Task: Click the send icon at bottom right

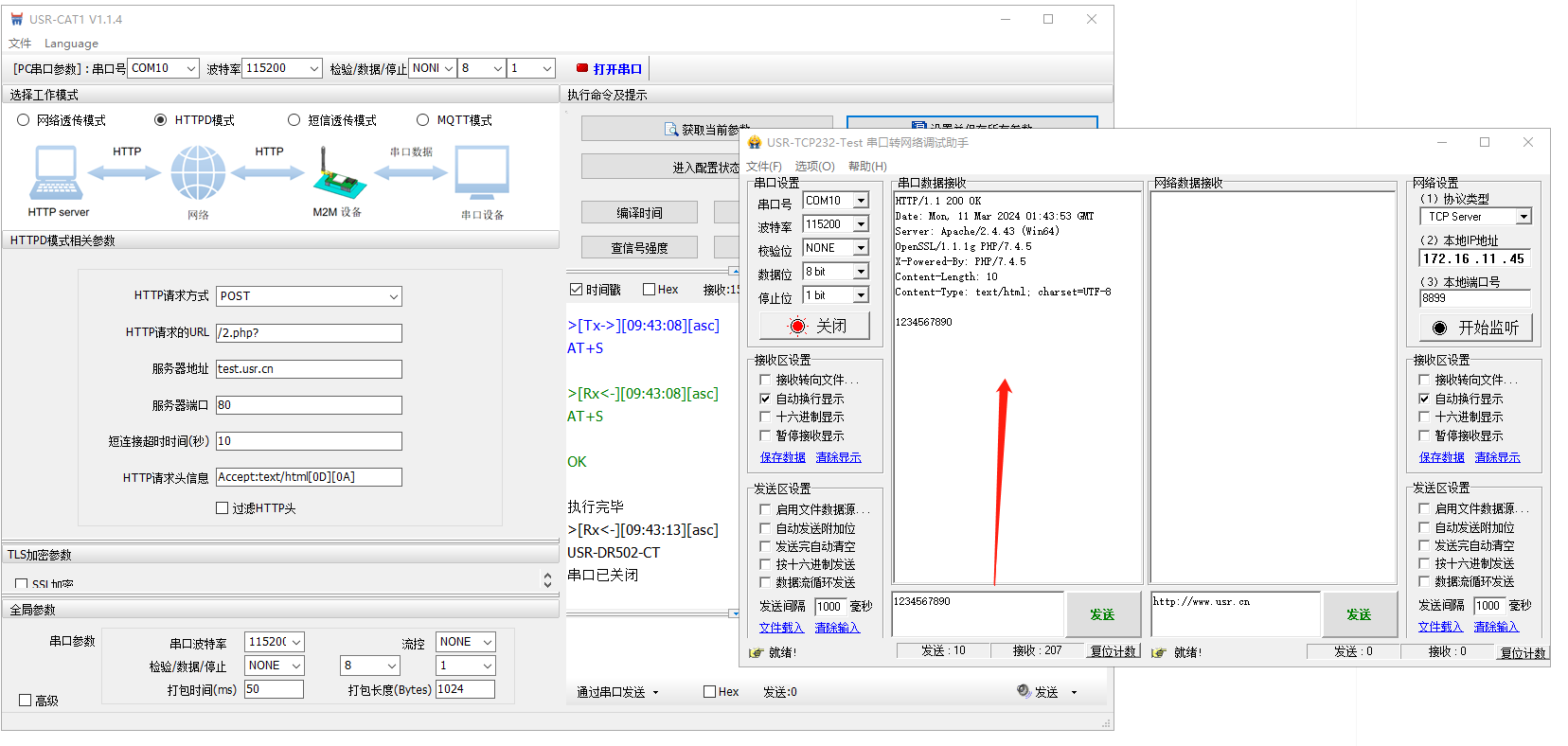Action: [x=1024, y=692]
